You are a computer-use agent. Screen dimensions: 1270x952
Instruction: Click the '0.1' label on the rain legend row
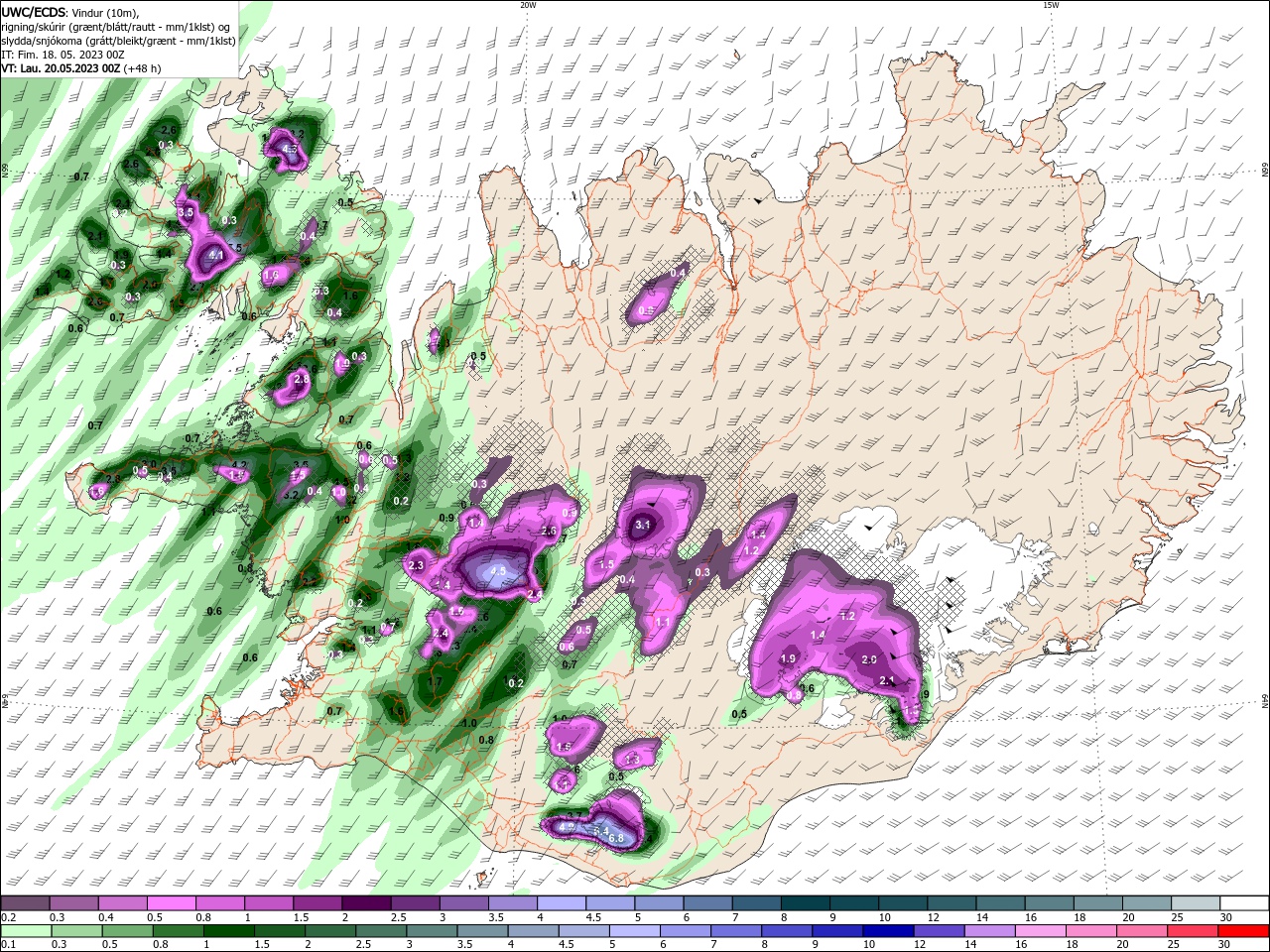pyautogui.click(x=8, y=945)
